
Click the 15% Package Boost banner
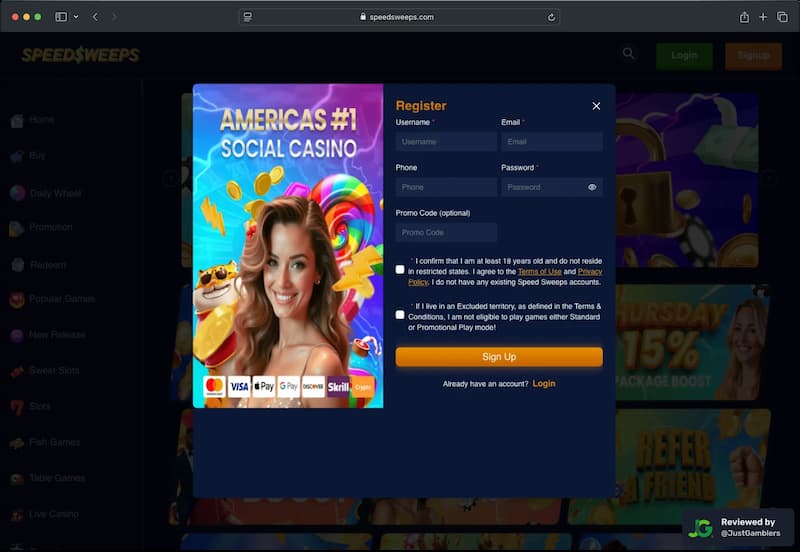(693, 342)
